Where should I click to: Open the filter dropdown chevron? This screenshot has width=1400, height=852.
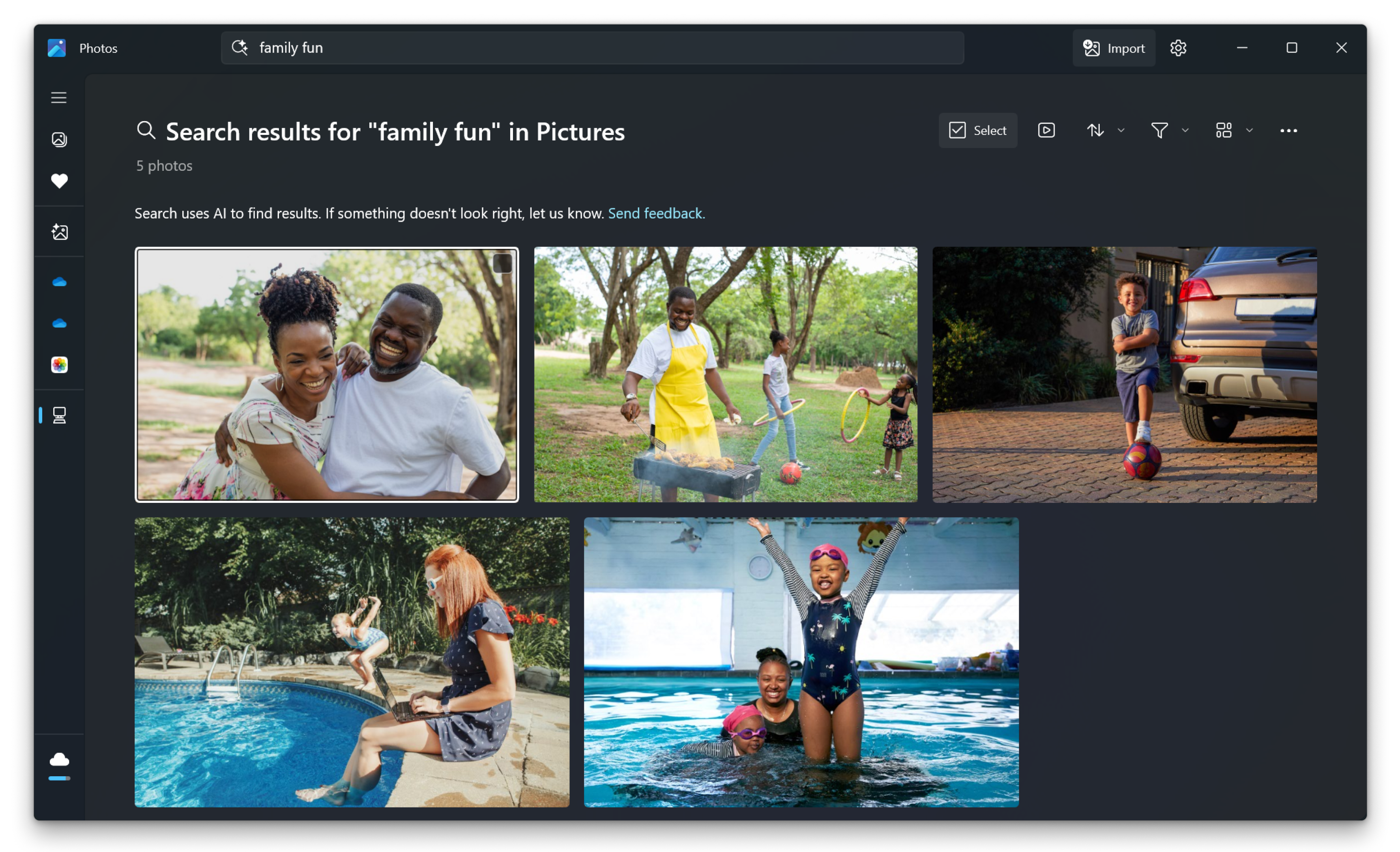coord(1185,130)
